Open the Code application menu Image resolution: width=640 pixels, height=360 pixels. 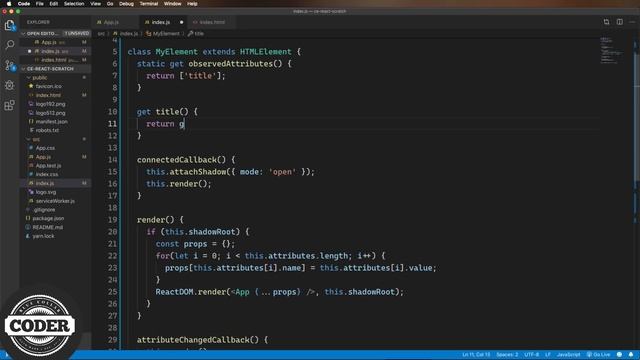click(x=24, y=4)
